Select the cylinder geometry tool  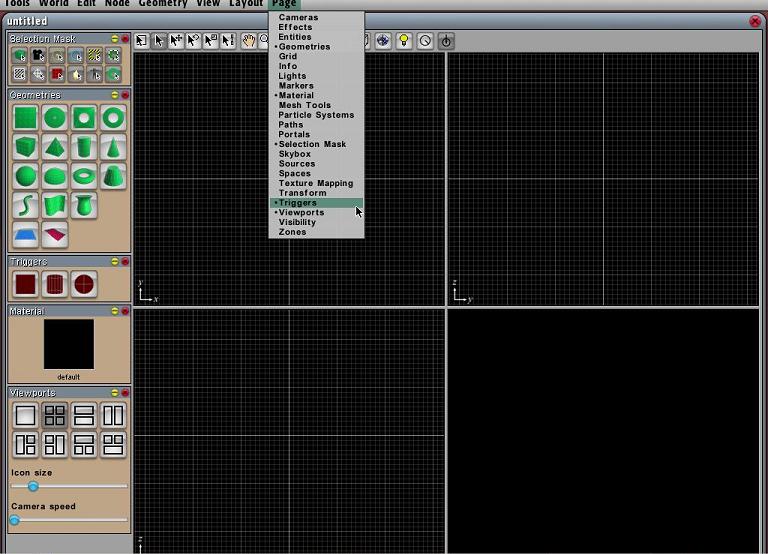pos(84,148)
